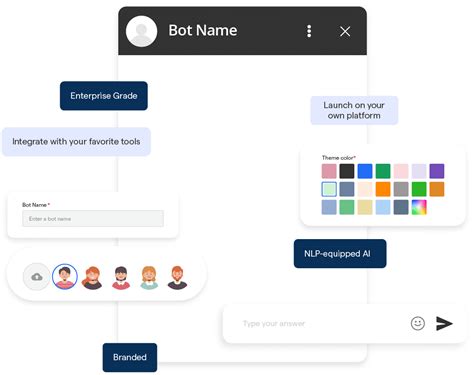Image resolution: width=474 pixels, height=375 pixels.
Task: Pick the periwinkle blue swatch below mint
Action: click(x=329, y=207)
